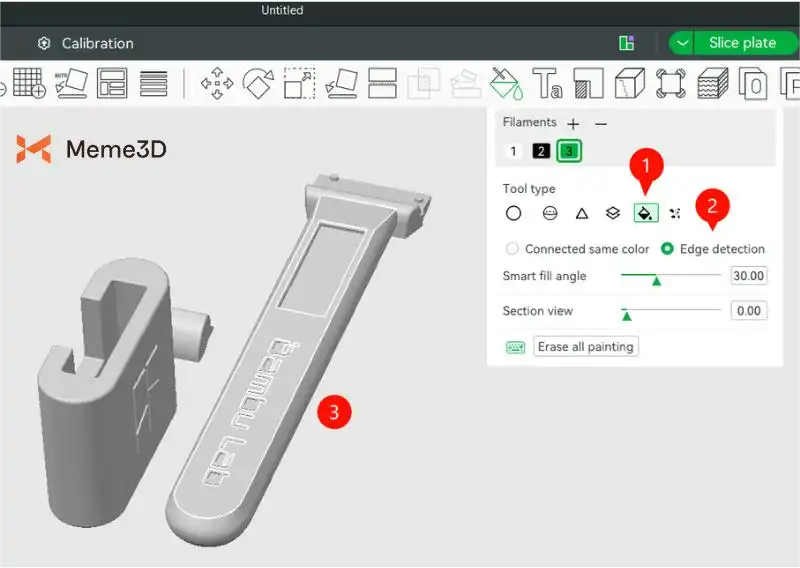800x568 pixels.
Task: Open the Color painting tool in toolbar
Action: point(506,83)
